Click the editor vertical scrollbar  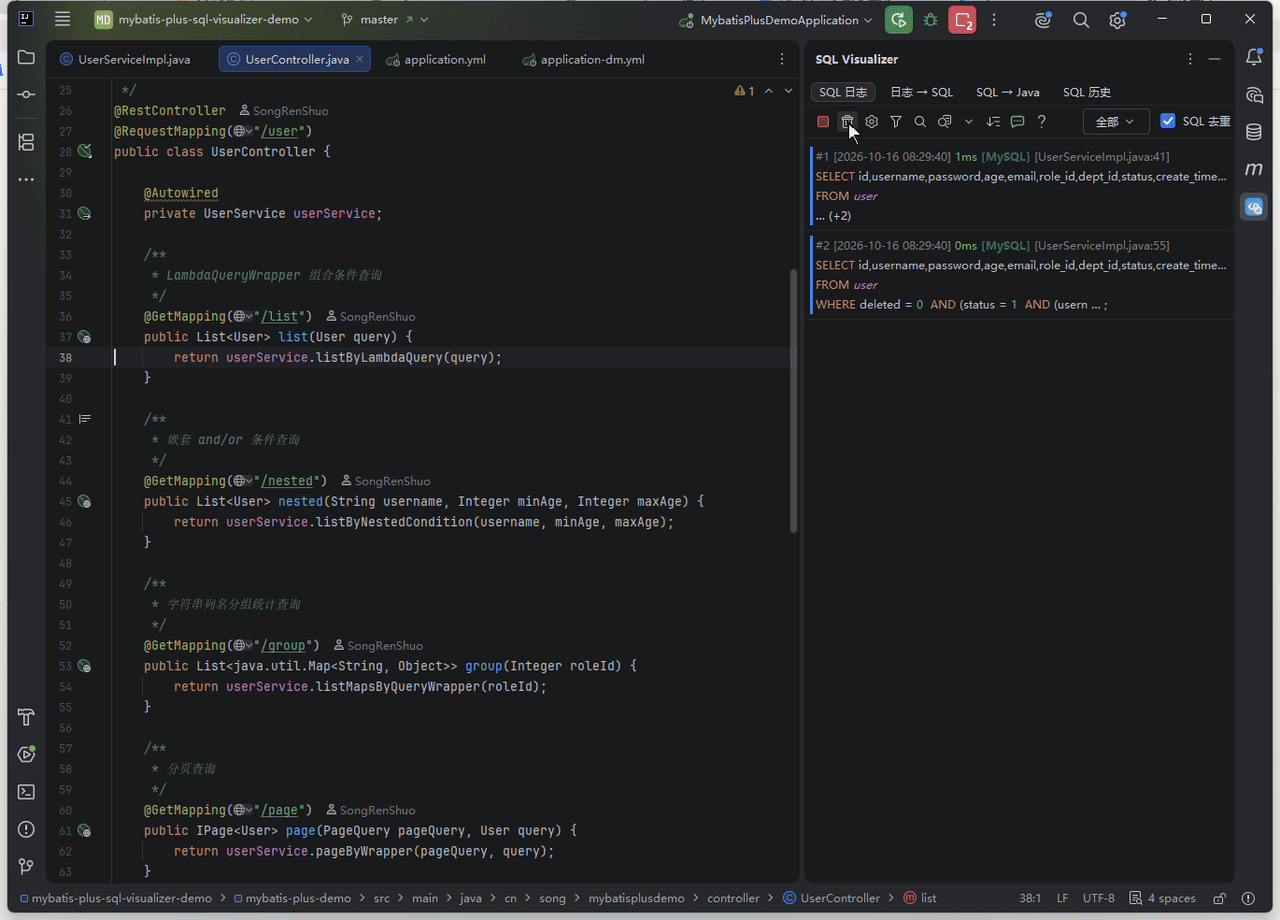click(794, 400)
